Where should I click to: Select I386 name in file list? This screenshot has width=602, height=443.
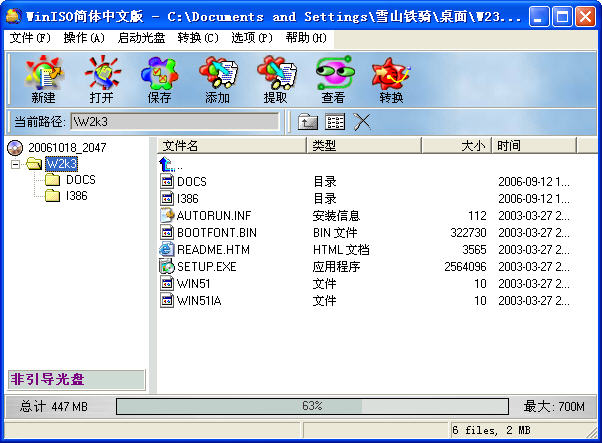click(x=187, y=198)
